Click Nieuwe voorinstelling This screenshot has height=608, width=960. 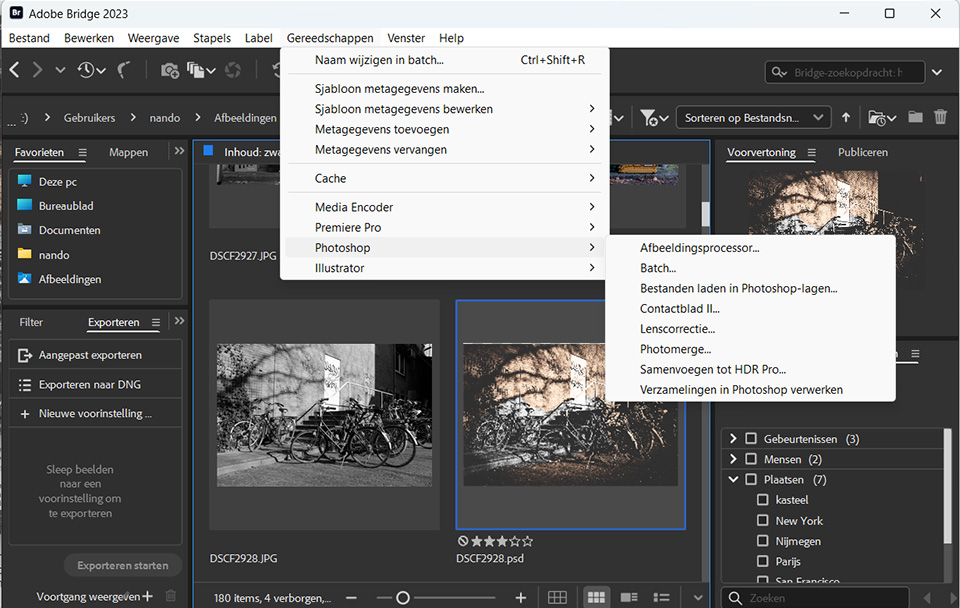click(x=96, y=413)
